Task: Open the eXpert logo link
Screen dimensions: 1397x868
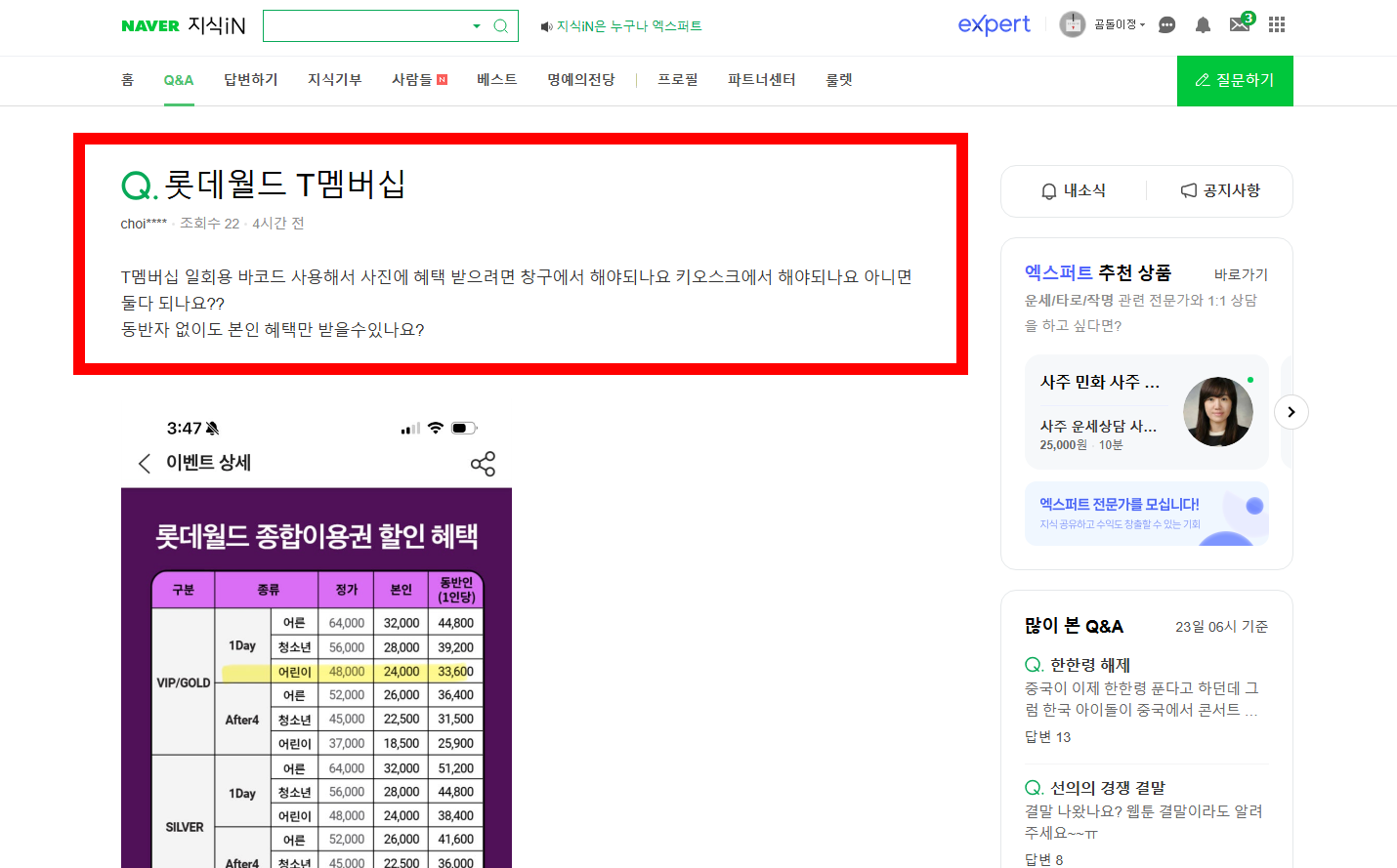Action: tap(994, 24)
